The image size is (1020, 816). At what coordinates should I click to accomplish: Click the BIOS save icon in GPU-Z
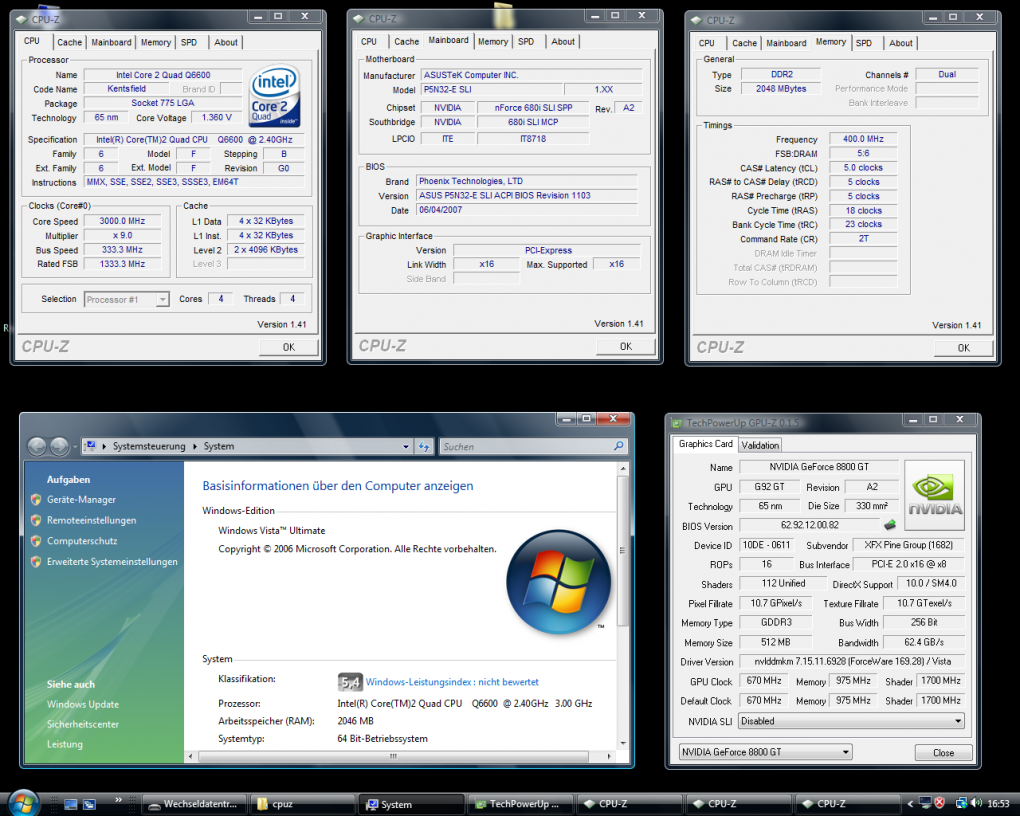pyautogui.click(x=890, y=524)
